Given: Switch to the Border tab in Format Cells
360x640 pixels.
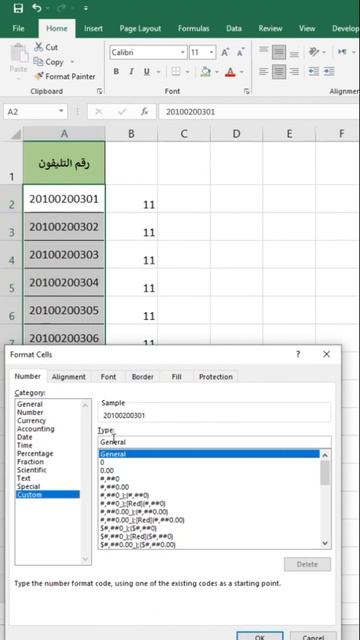Looking at the screenshot, I should tap(142, 377).
